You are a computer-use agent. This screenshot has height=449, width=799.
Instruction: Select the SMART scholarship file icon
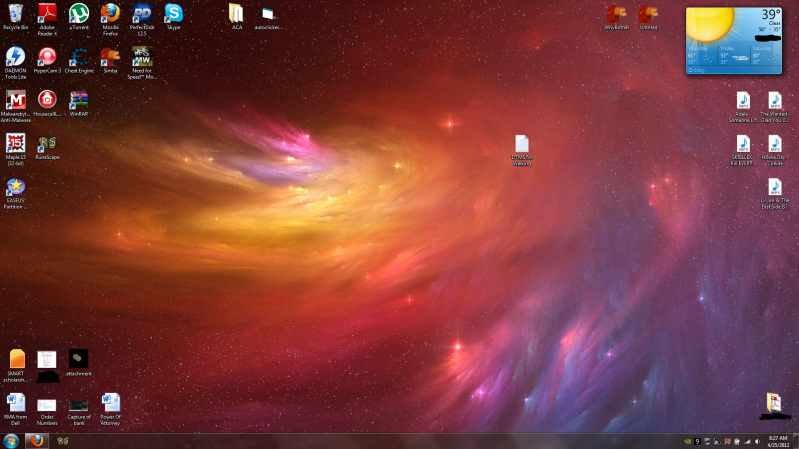16,359
